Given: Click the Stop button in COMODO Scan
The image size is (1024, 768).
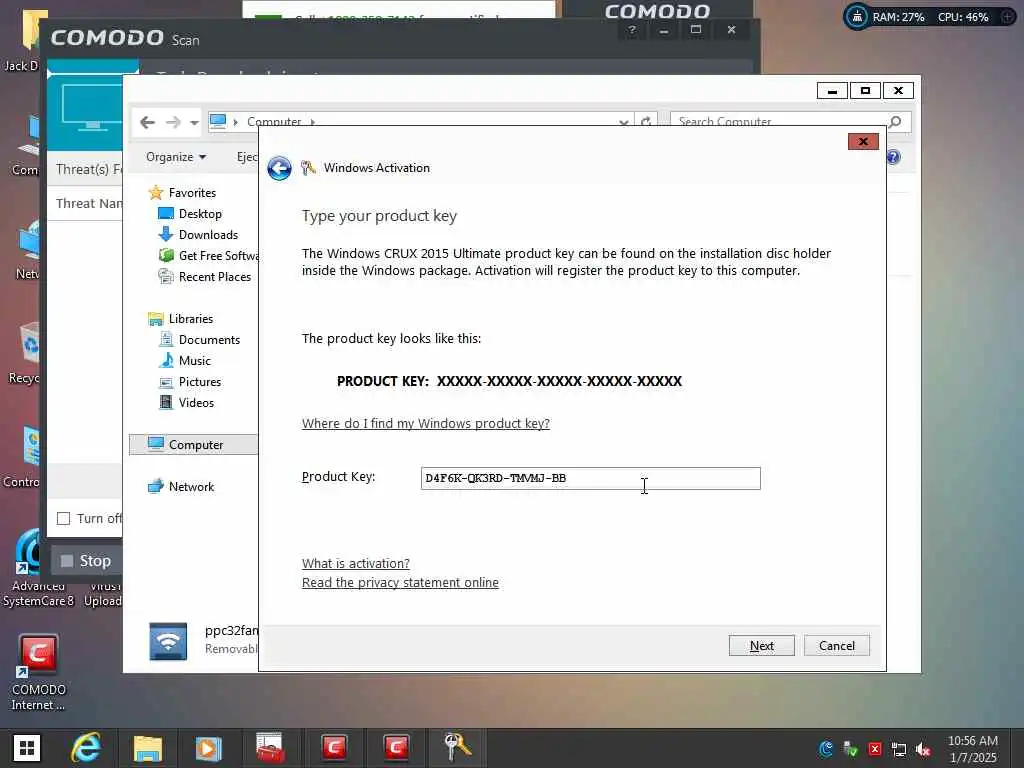Looking at the screenshot, I should pos(86,560).
